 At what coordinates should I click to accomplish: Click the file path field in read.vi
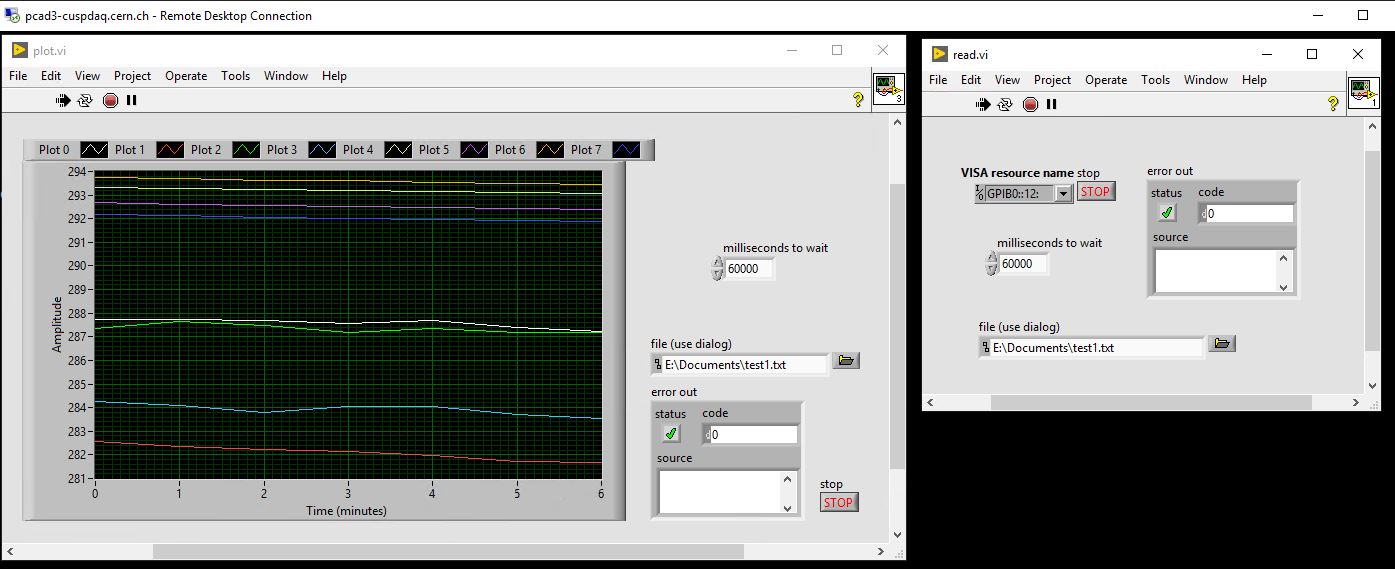click(1095, 348)
